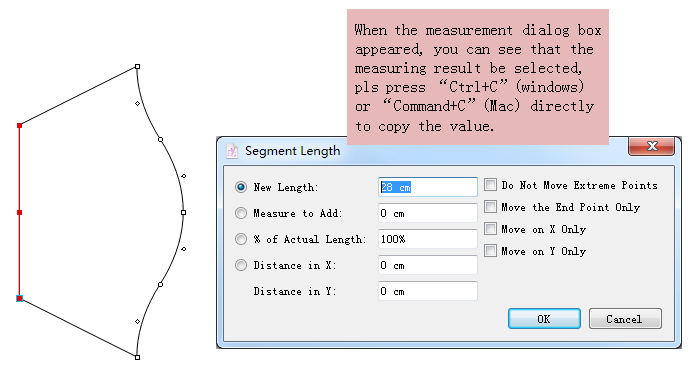Select the cyan-outlined bottom endpoint of red segment
Image resolution: width=691 pixels, height=379 pixels.
click(x=19, y=298)
